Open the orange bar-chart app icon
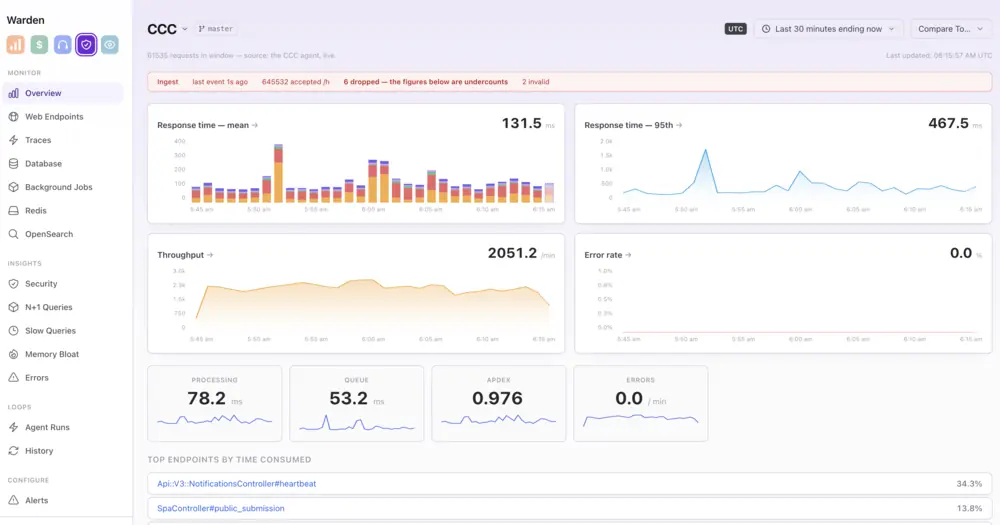1000x525 pixels. [x=15, y=45]
